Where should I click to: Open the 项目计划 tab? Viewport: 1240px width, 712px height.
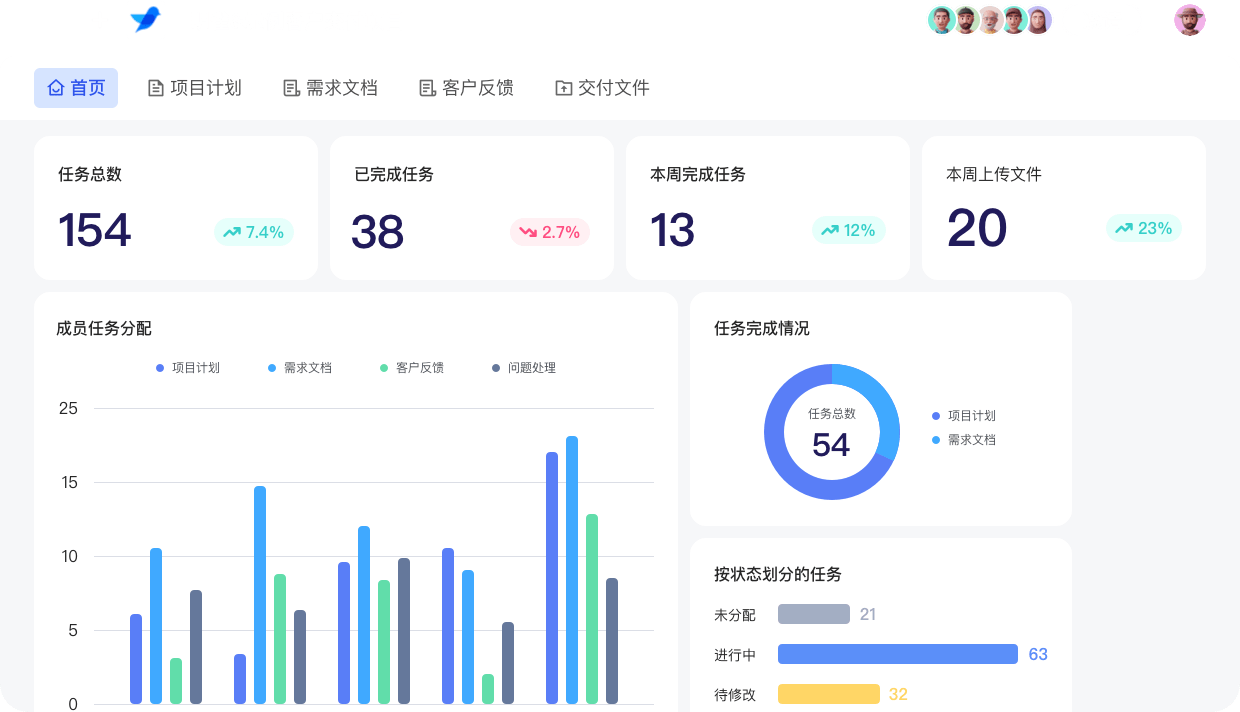coord(195,88)
